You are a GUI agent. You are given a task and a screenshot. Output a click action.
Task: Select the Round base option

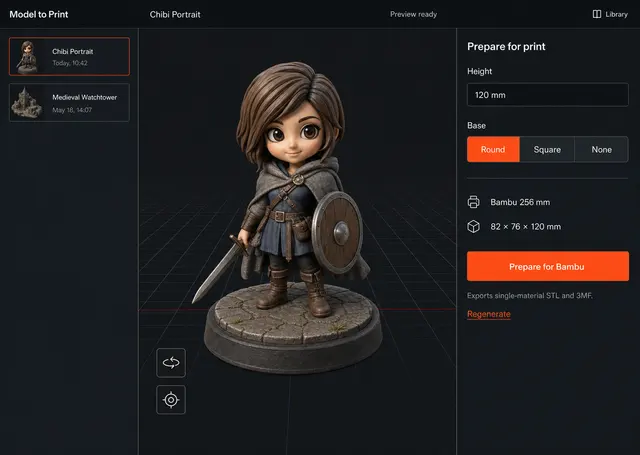tap(493, 149)
